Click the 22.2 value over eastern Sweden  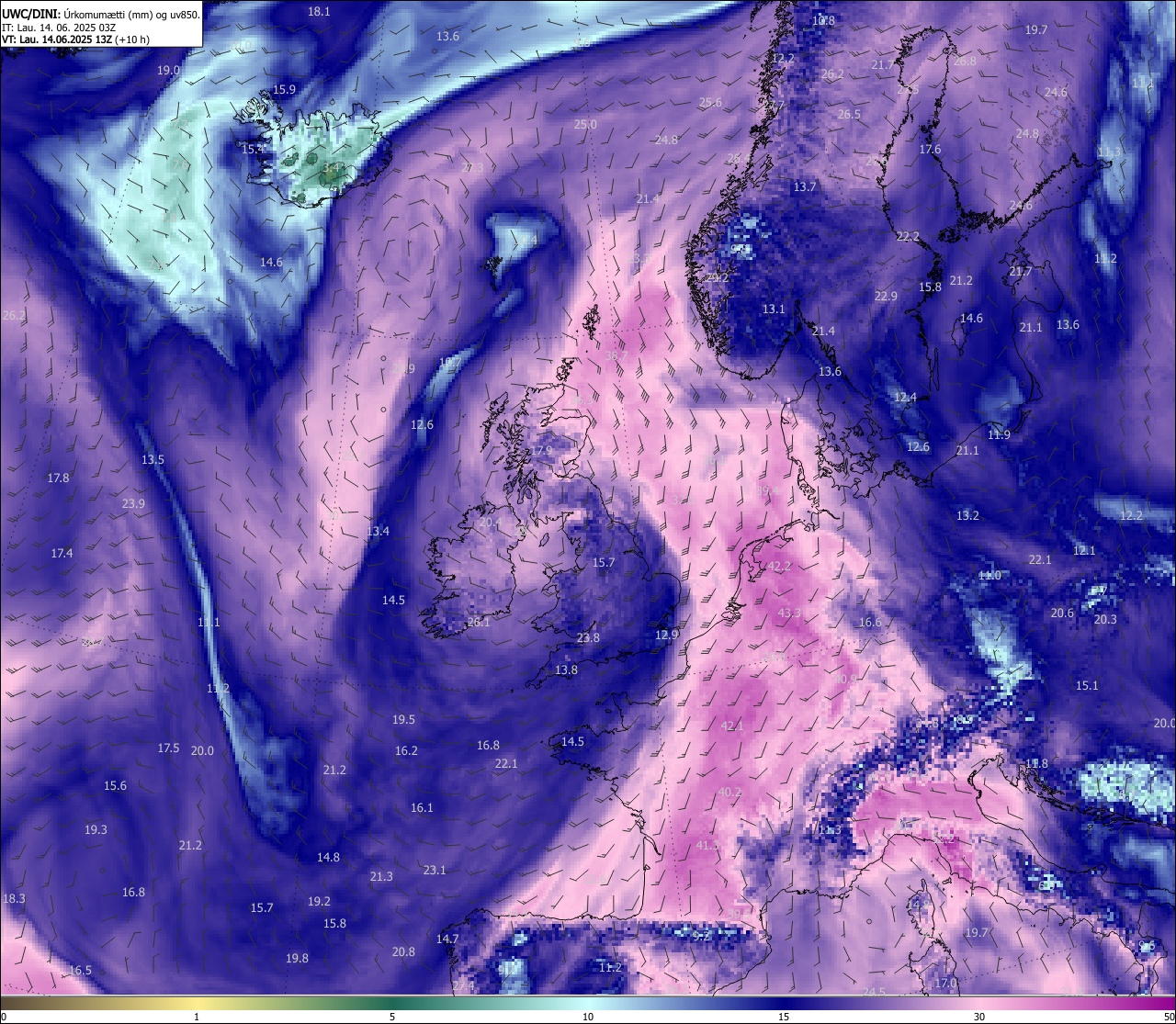pyautogui.click(x=908, y=237)
